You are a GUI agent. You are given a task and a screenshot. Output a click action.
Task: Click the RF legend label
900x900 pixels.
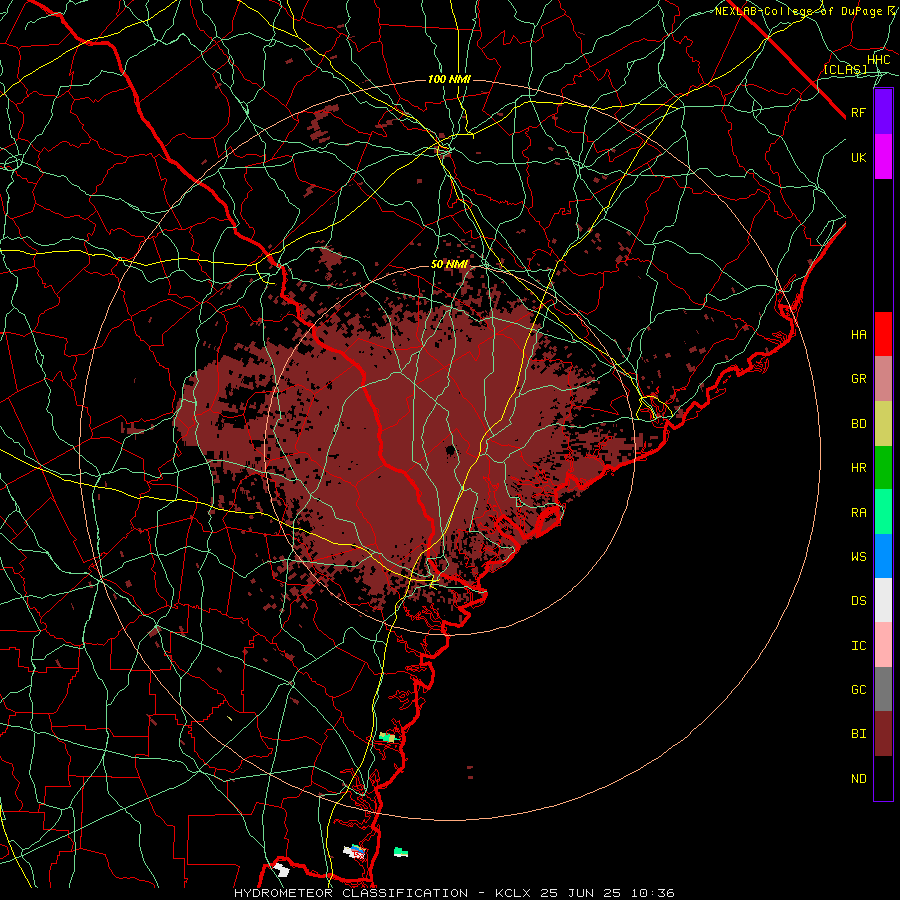[859, 112]
